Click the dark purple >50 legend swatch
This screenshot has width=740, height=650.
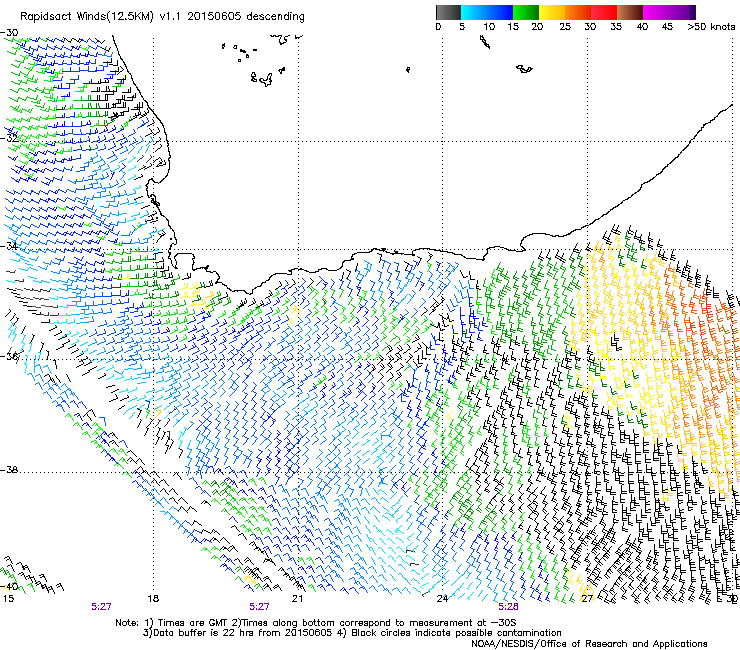[693, 12]
